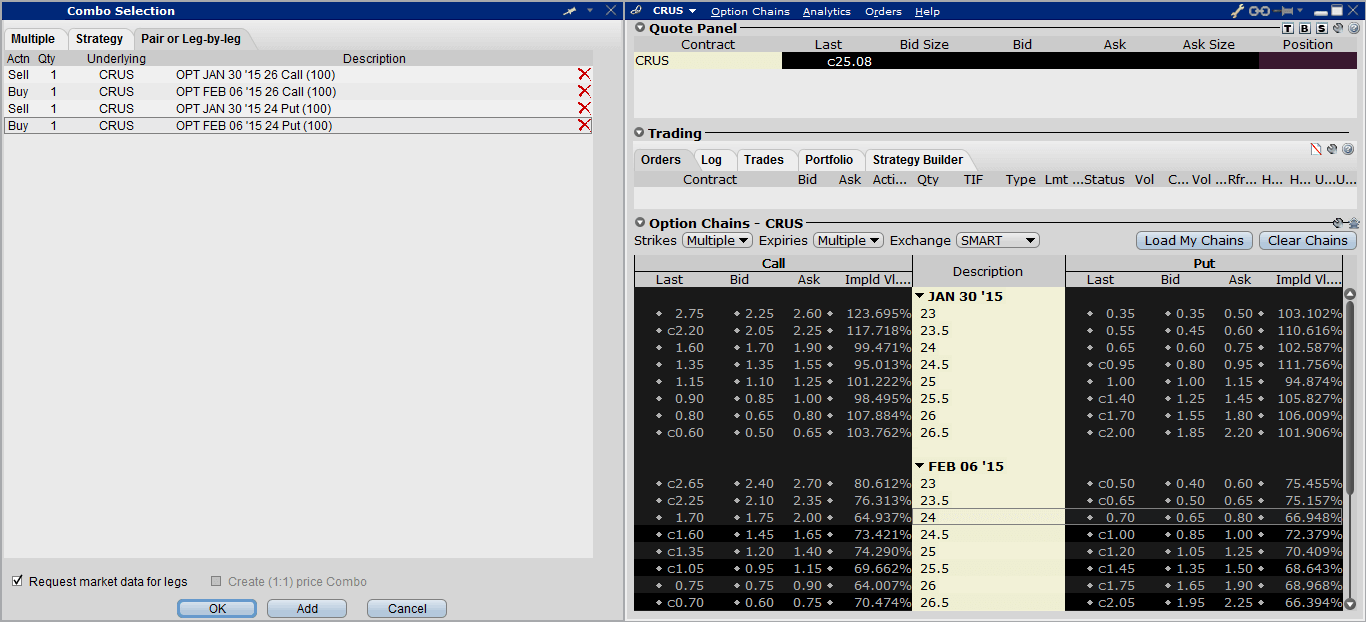
Task: Click the B button in Quote Panel header
Action: pos(1305,28)
